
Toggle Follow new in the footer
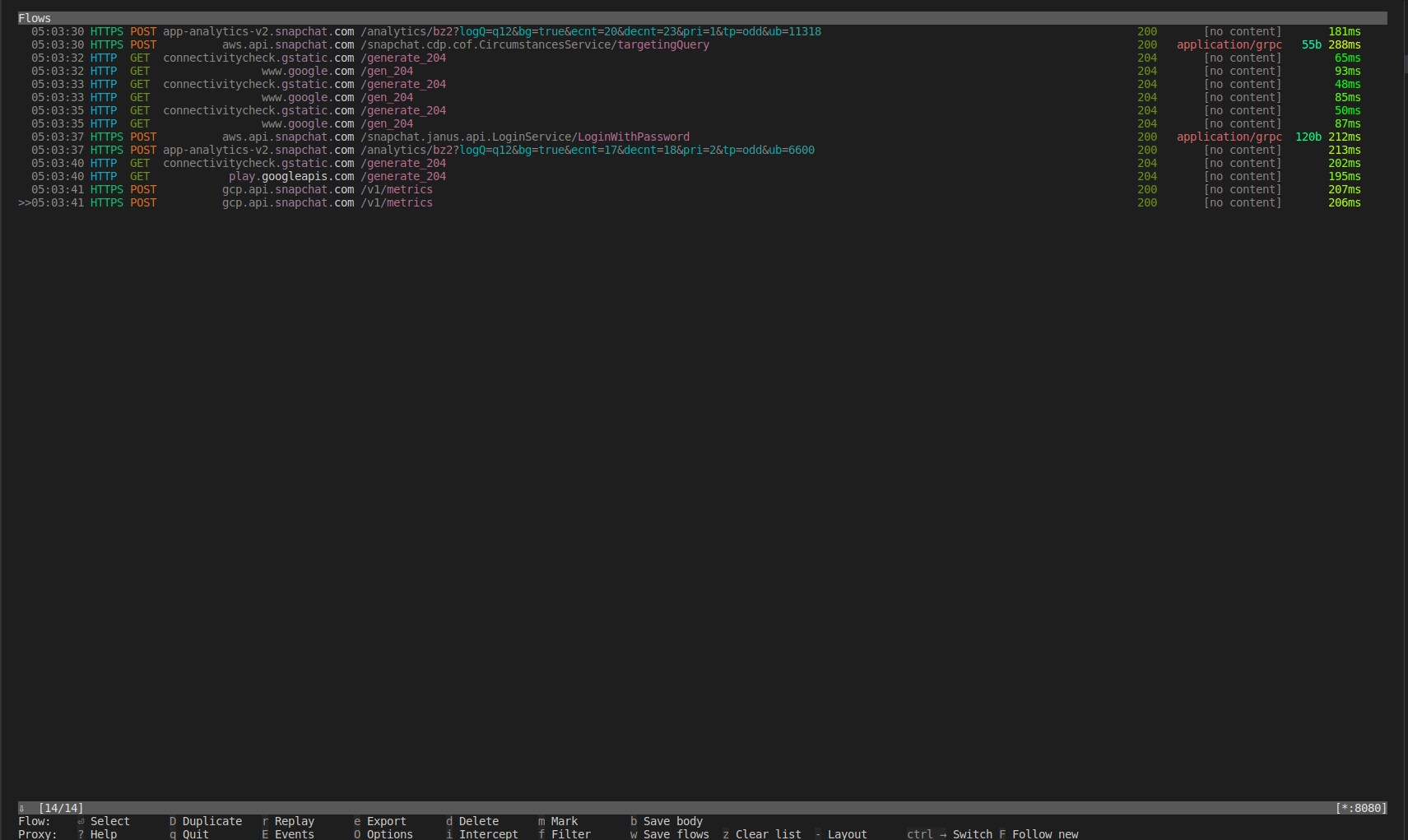tap(1044, 834)
